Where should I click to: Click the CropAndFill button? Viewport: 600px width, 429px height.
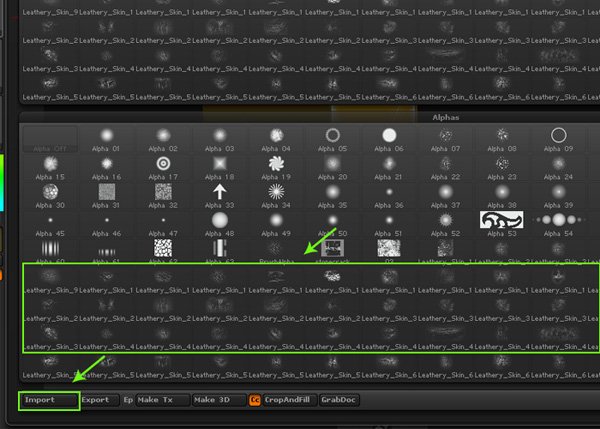pyautogui.click(x=290, y=400)
